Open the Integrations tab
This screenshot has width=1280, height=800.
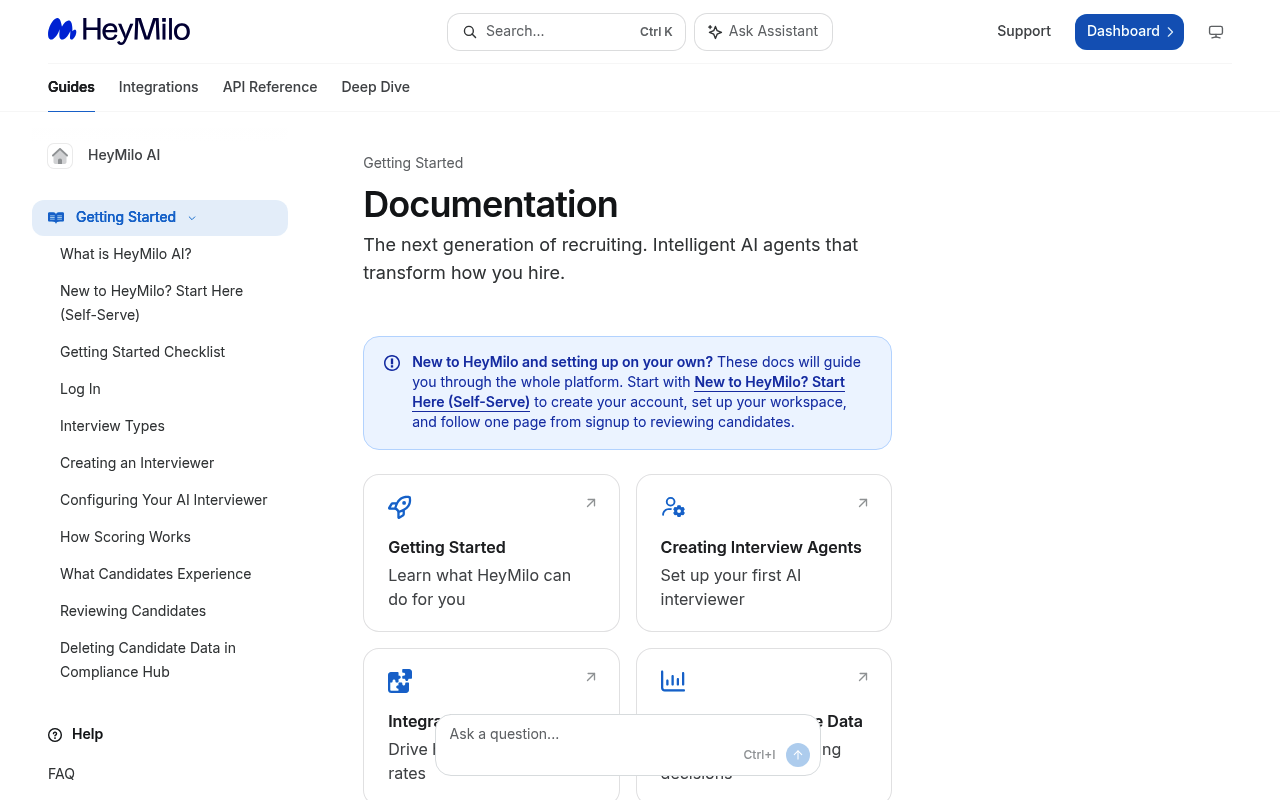pos(158,87)
